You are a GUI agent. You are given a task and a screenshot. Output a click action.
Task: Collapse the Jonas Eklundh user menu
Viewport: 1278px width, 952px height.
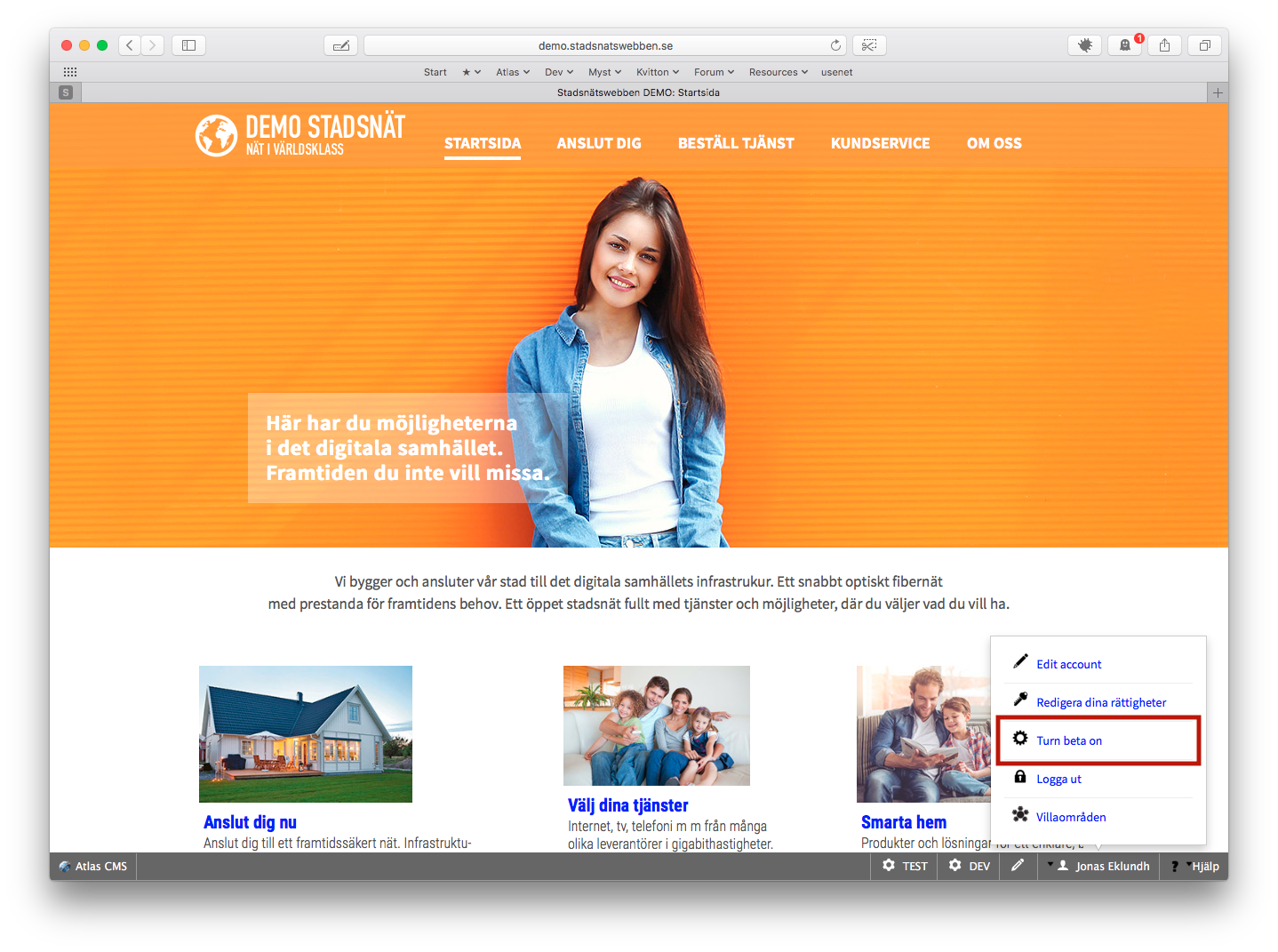pos(1100,866)
